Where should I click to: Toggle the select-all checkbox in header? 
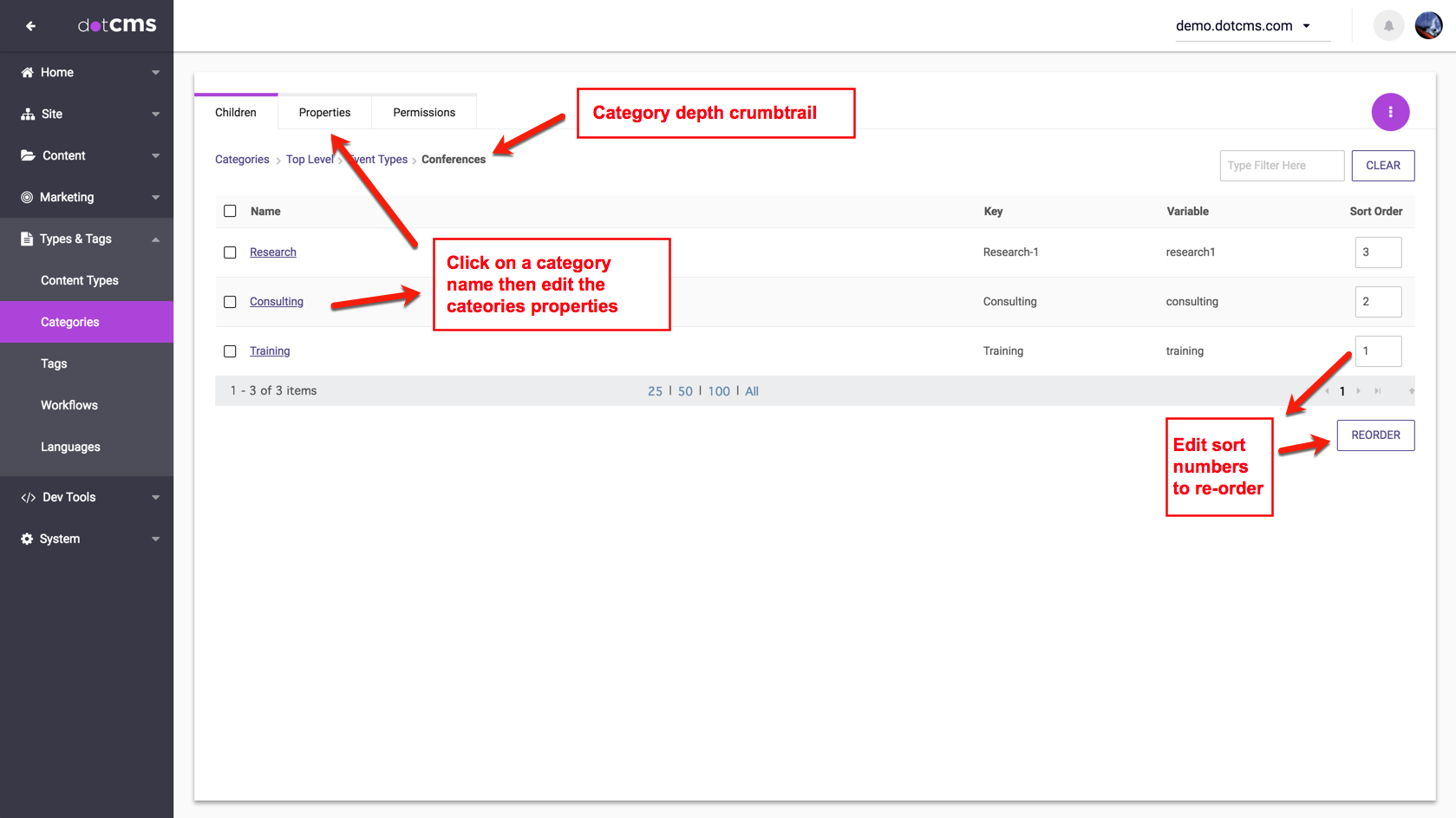pos(230,211)
